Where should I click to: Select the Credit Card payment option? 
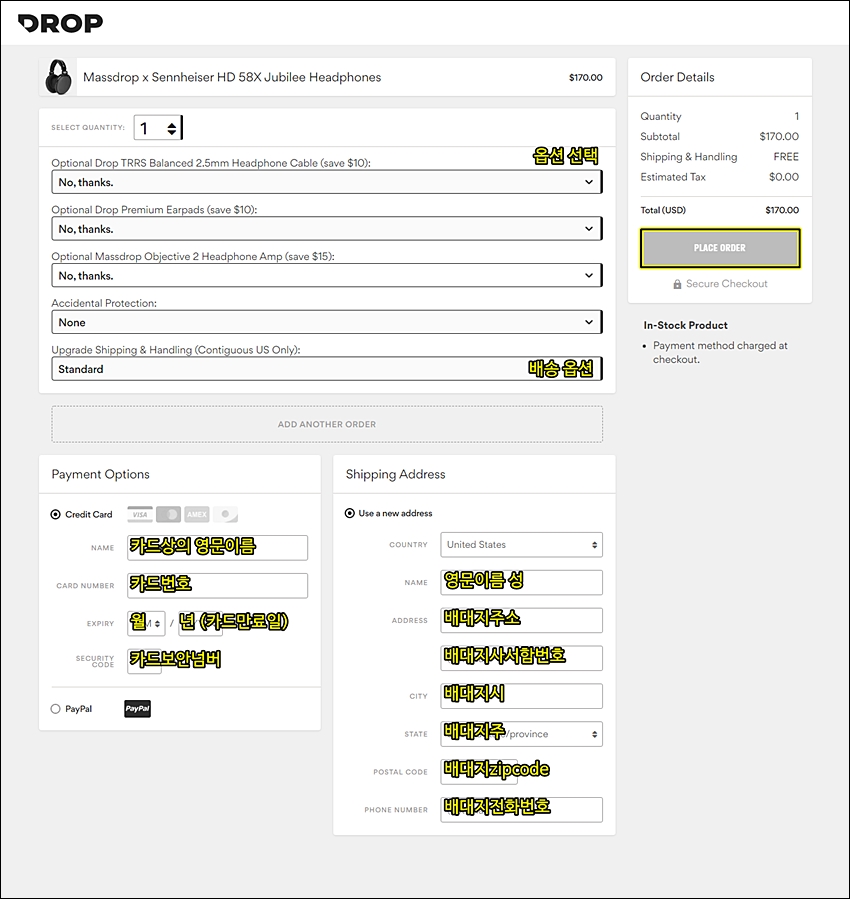56,514
